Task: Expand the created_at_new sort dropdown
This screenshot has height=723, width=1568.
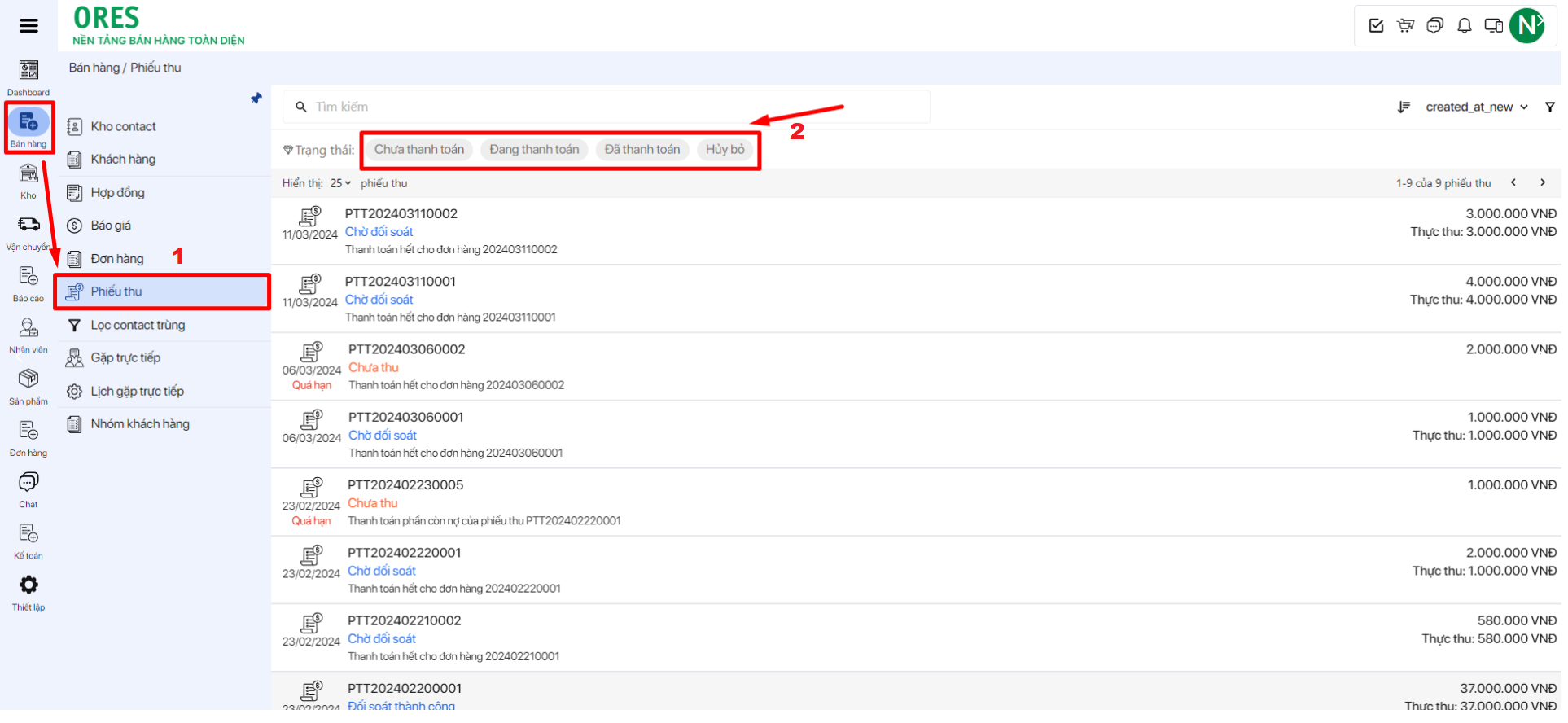Action: 1476,107
